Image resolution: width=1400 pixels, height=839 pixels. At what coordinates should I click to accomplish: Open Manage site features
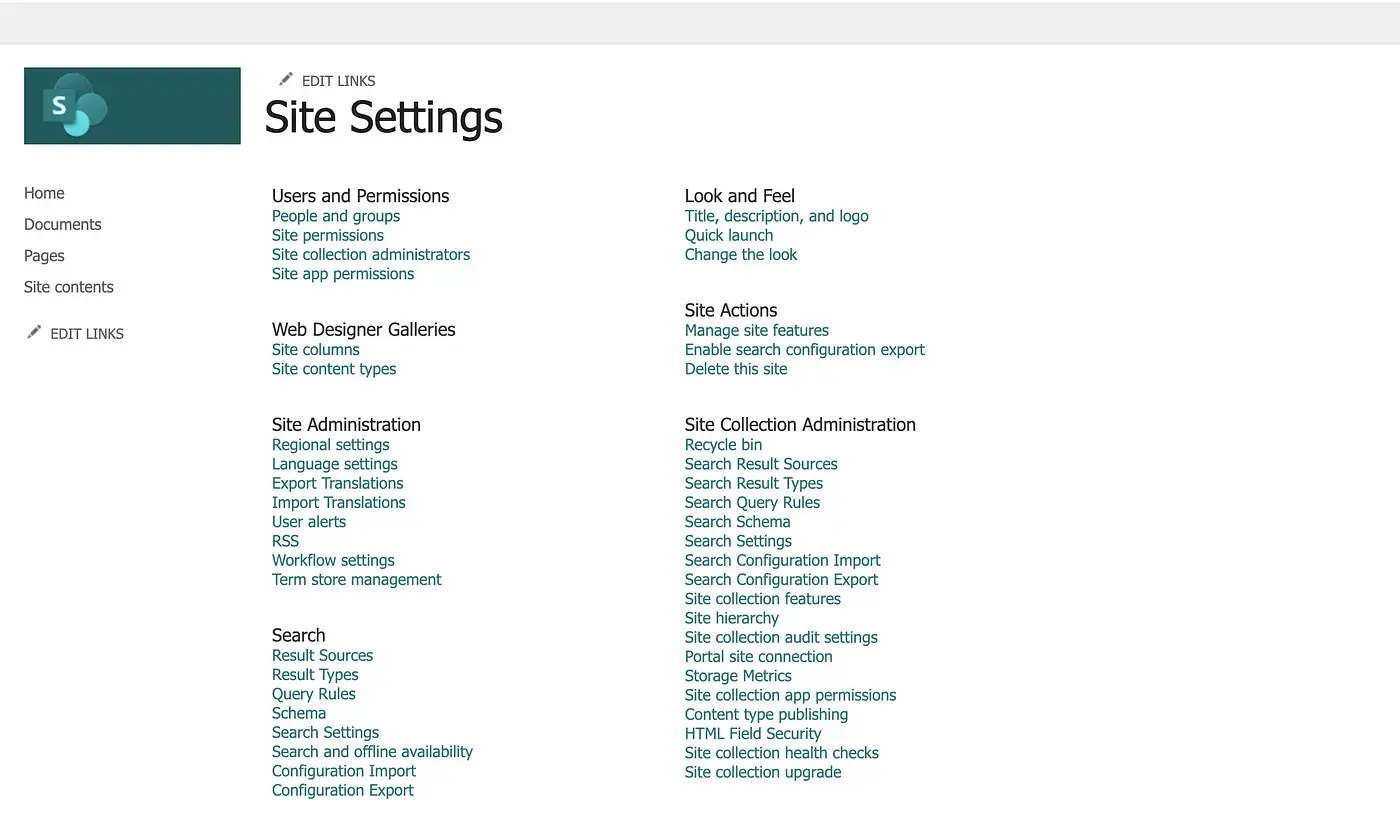click(757, 330)
